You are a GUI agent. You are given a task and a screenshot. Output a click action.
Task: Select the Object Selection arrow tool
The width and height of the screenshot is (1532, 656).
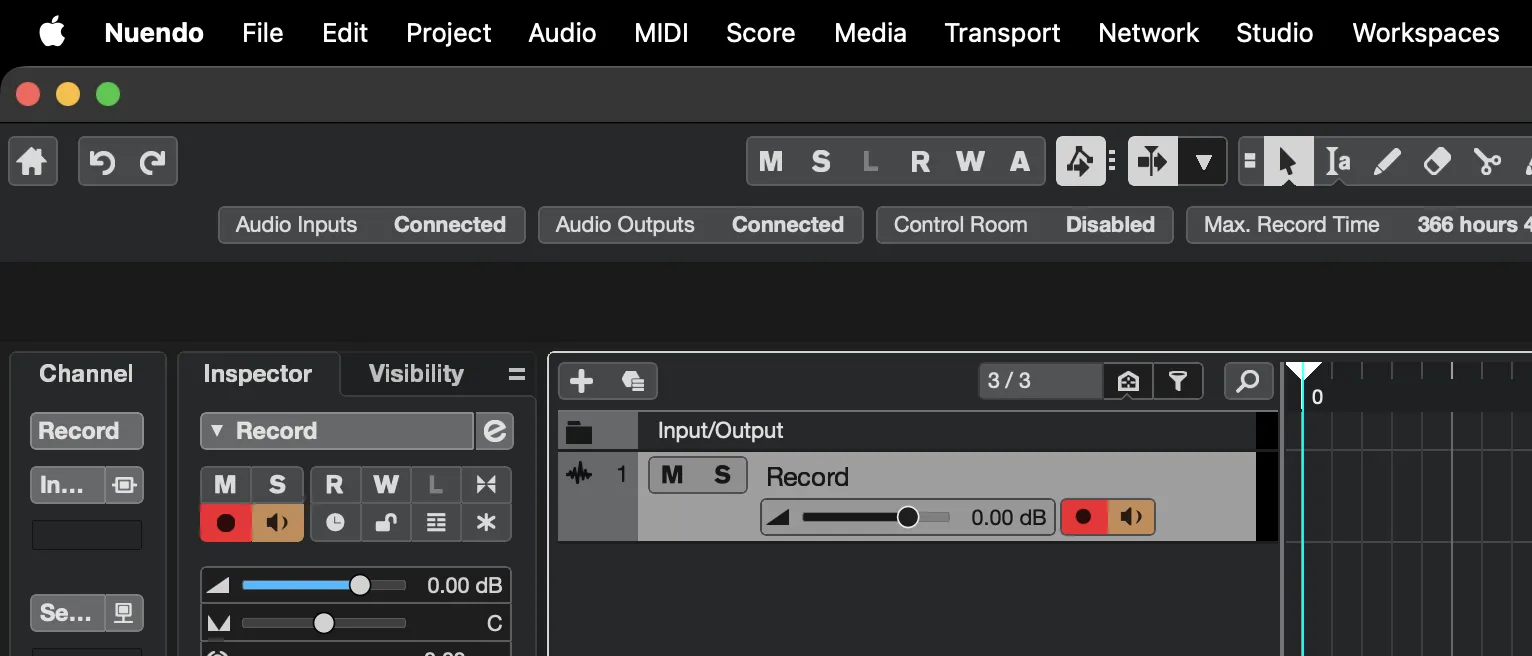(1288, 161)
